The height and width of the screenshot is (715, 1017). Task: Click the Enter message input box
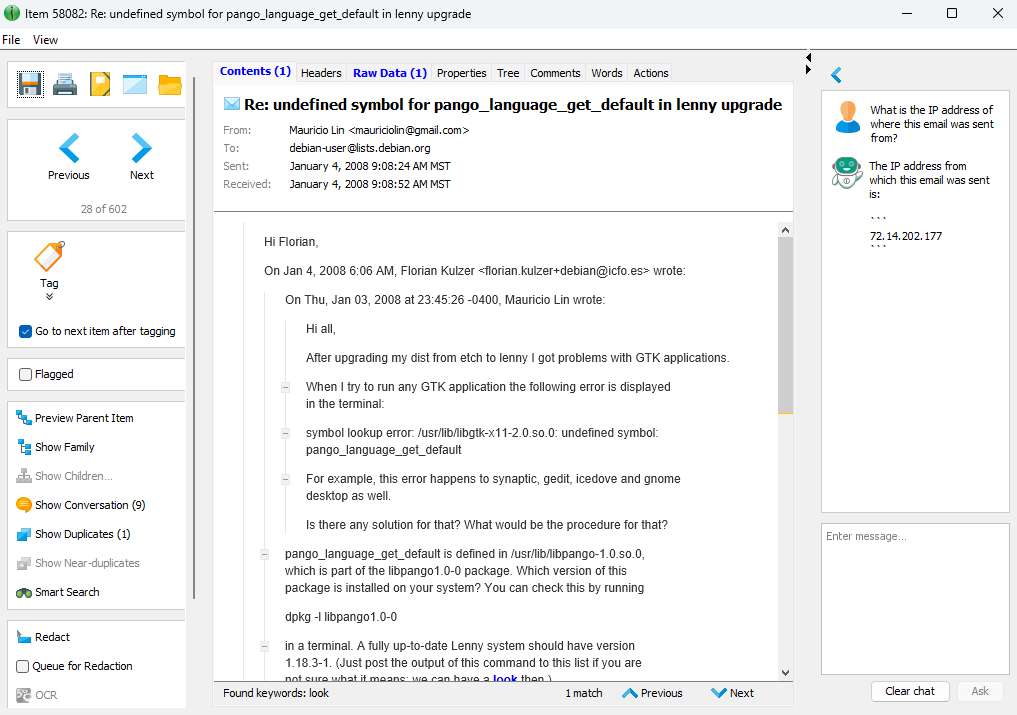pos(915,599)
